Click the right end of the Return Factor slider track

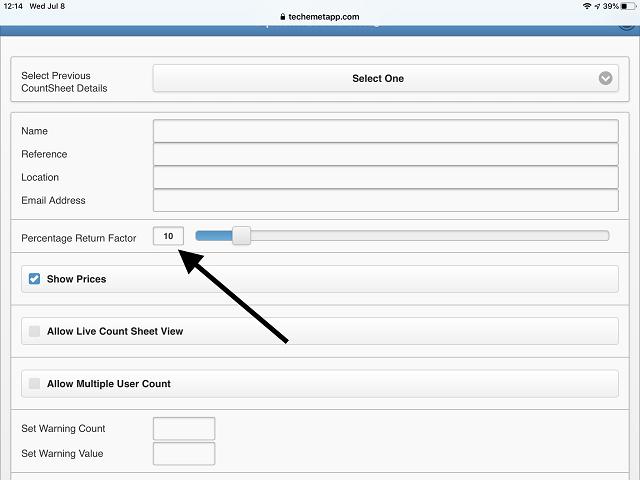tap(603, 236)
